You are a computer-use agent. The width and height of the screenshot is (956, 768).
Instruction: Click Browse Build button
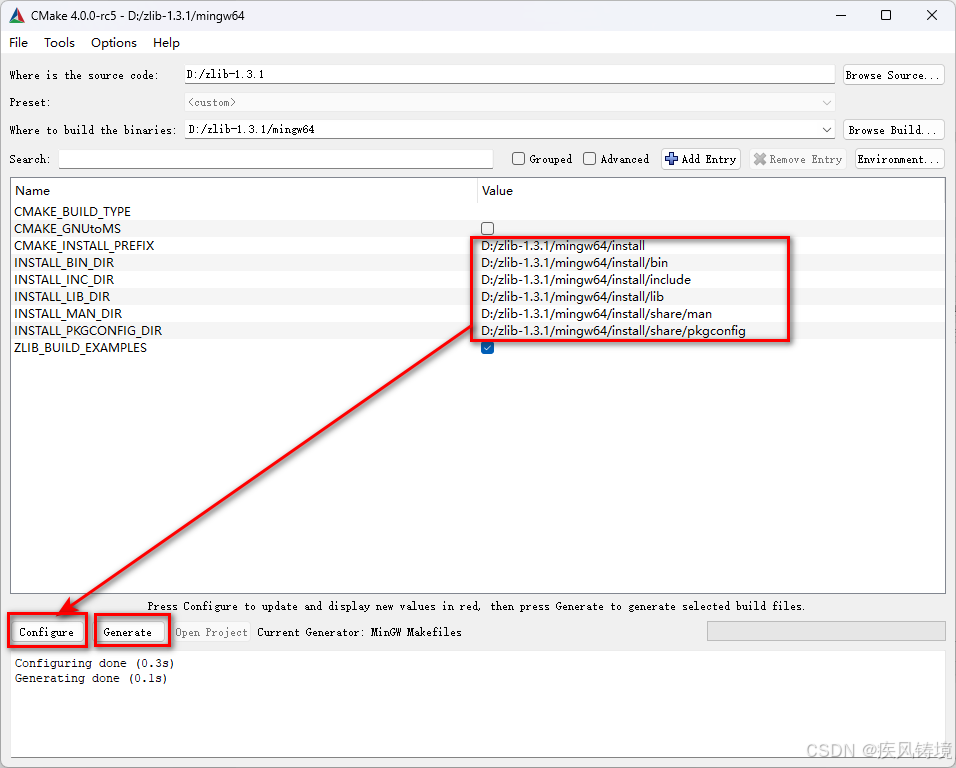click(894, 130)
